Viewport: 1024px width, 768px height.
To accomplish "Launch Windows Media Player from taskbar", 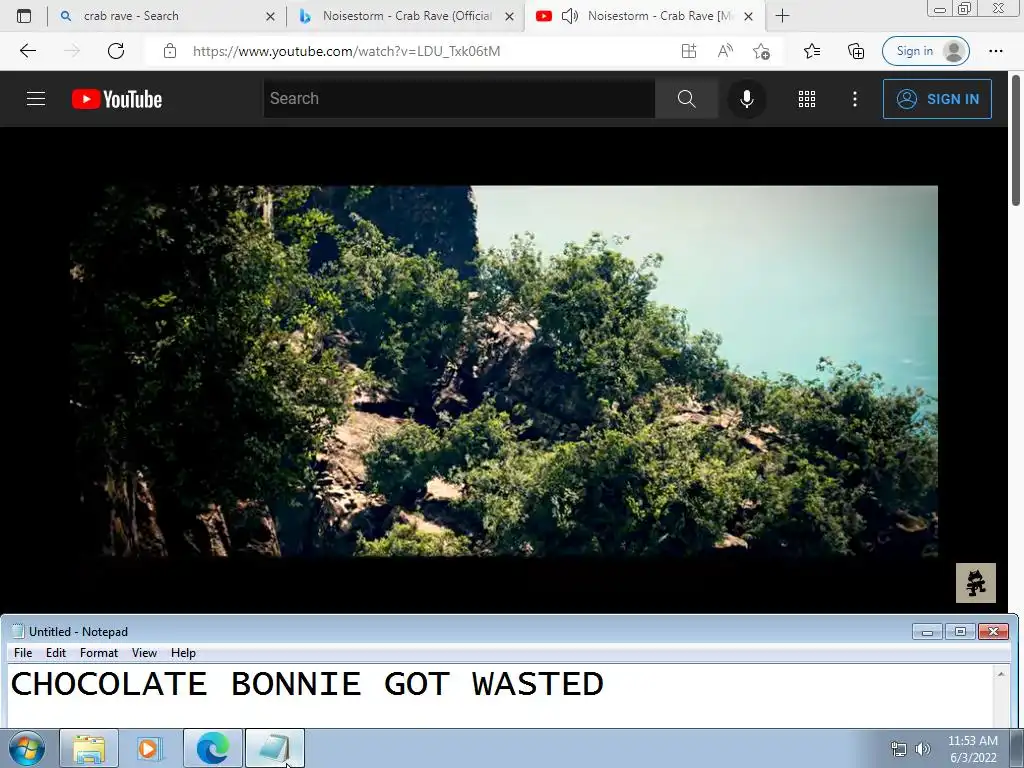I will (151, 748).
